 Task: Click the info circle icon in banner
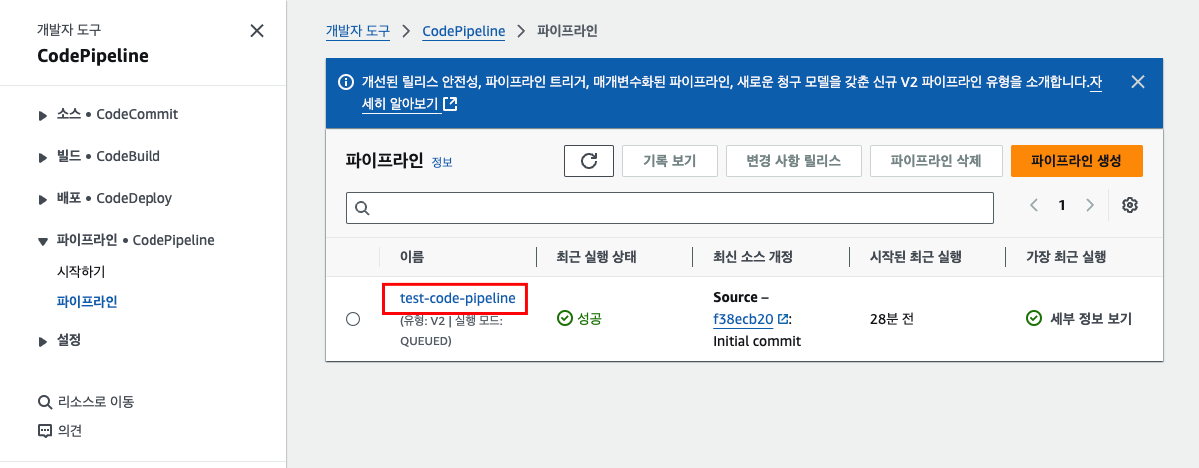(346, 81)
